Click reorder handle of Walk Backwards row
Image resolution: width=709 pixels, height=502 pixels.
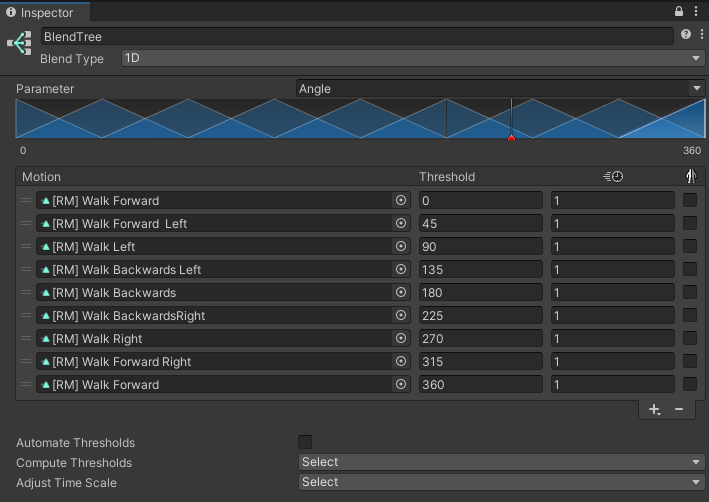tap(26, 293)
